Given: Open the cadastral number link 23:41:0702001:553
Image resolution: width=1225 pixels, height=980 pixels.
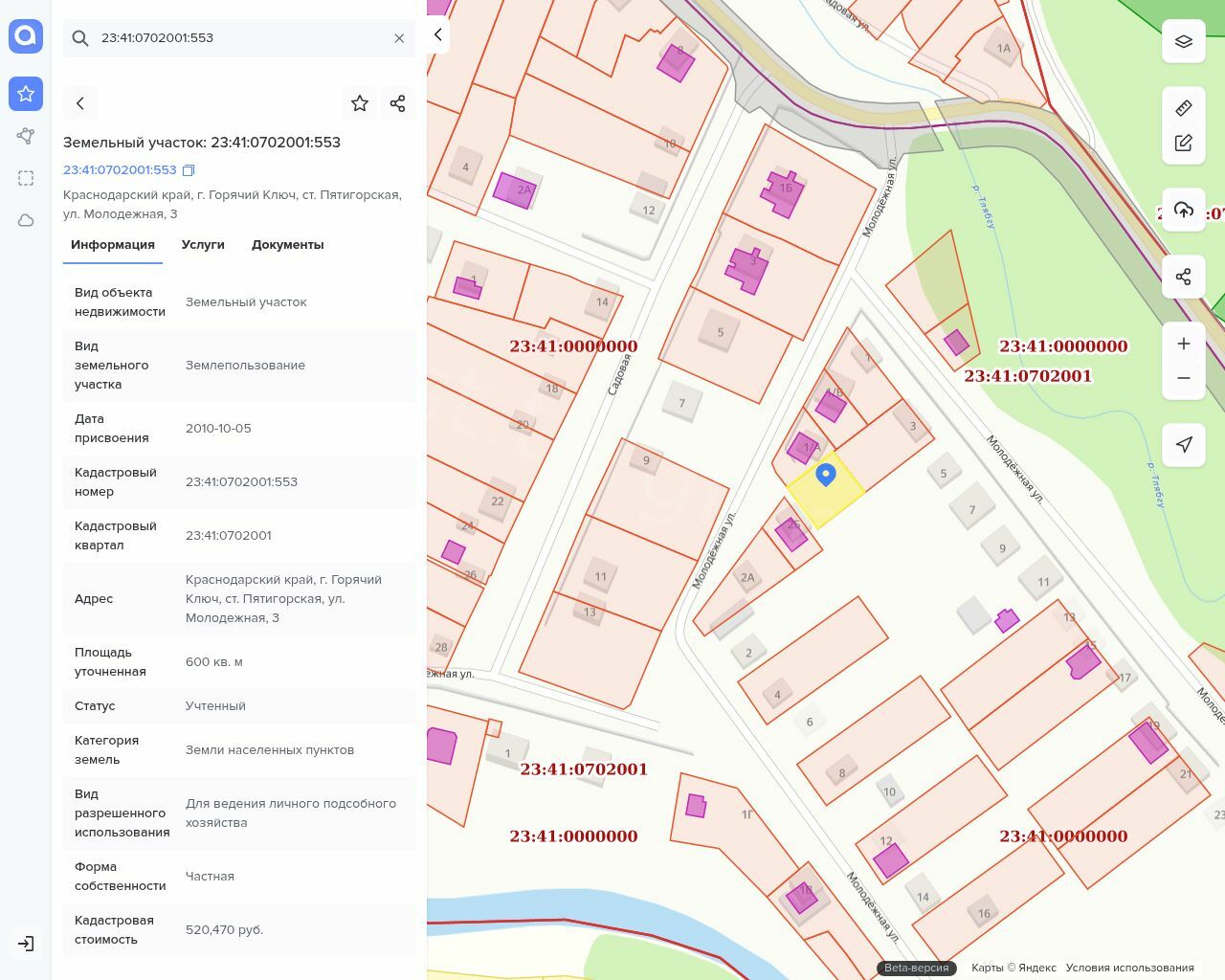Looking at the screenshot, I should [x=120, y=170].
